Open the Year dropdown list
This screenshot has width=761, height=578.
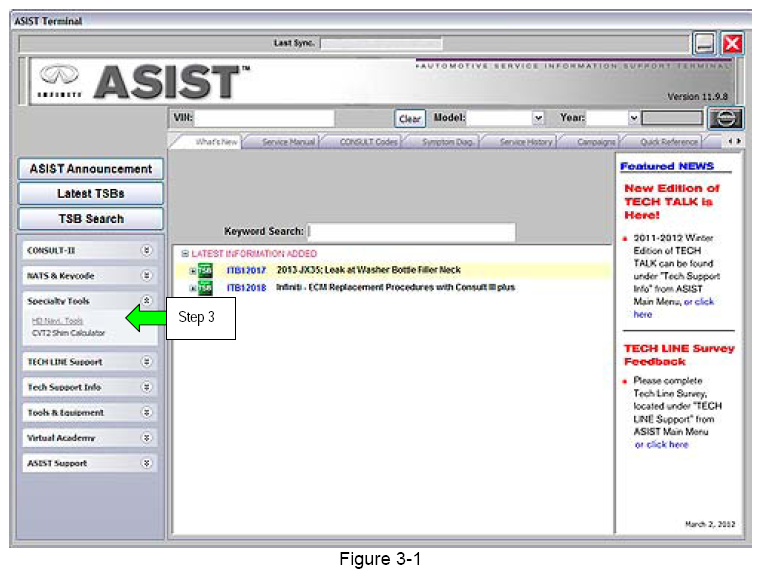click(x=633, y=118)
